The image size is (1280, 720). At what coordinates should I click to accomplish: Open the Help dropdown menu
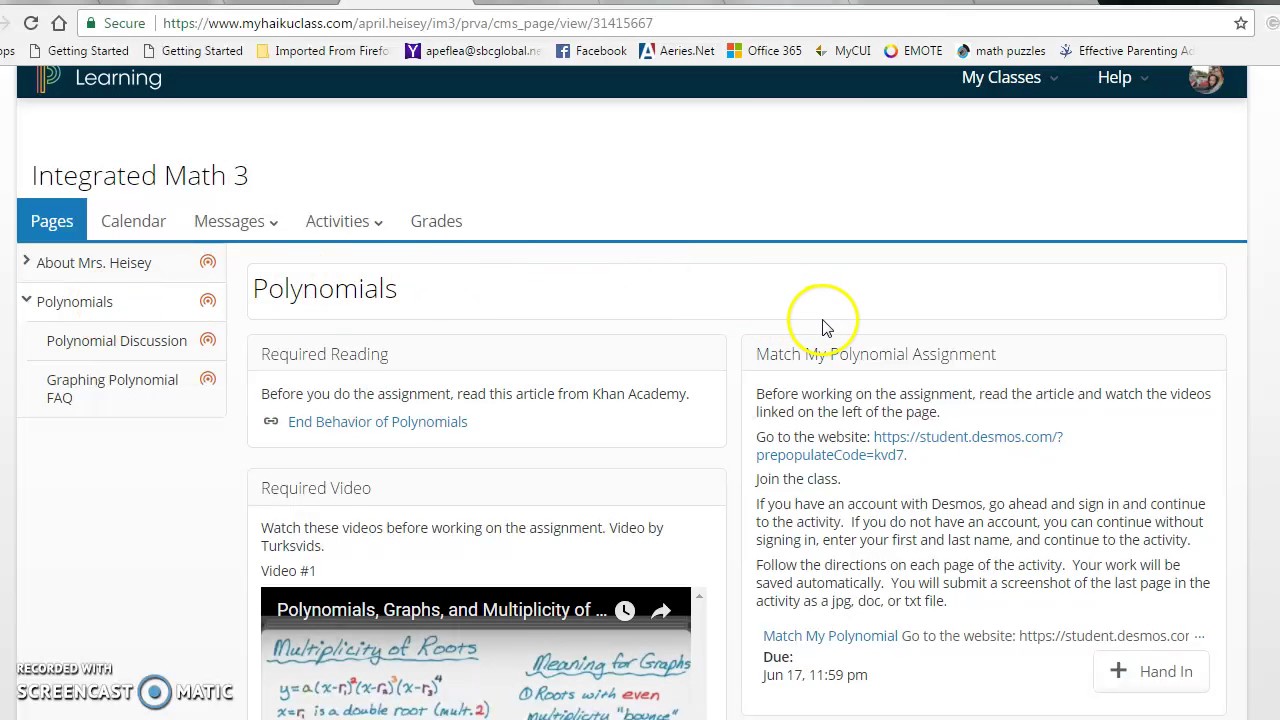tap(1123, 78)
